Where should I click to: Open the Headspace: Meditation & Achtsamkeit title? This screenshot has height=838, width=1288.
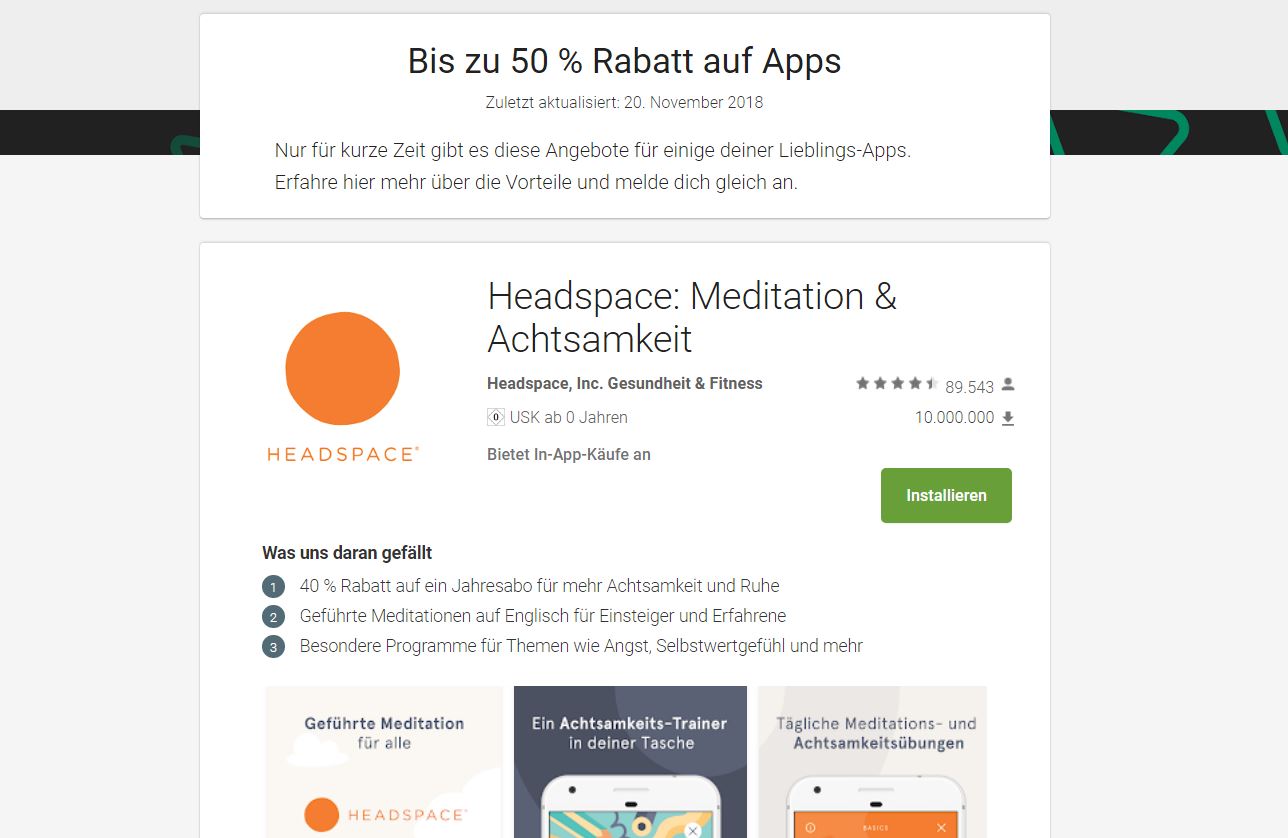click(x=692, y=317)
